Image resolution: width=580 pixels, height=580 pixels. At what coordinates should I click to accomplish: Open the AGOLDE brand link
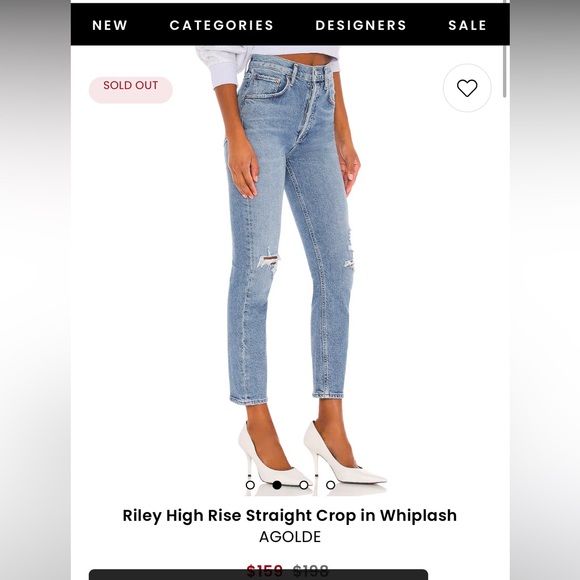coord(290,537)
